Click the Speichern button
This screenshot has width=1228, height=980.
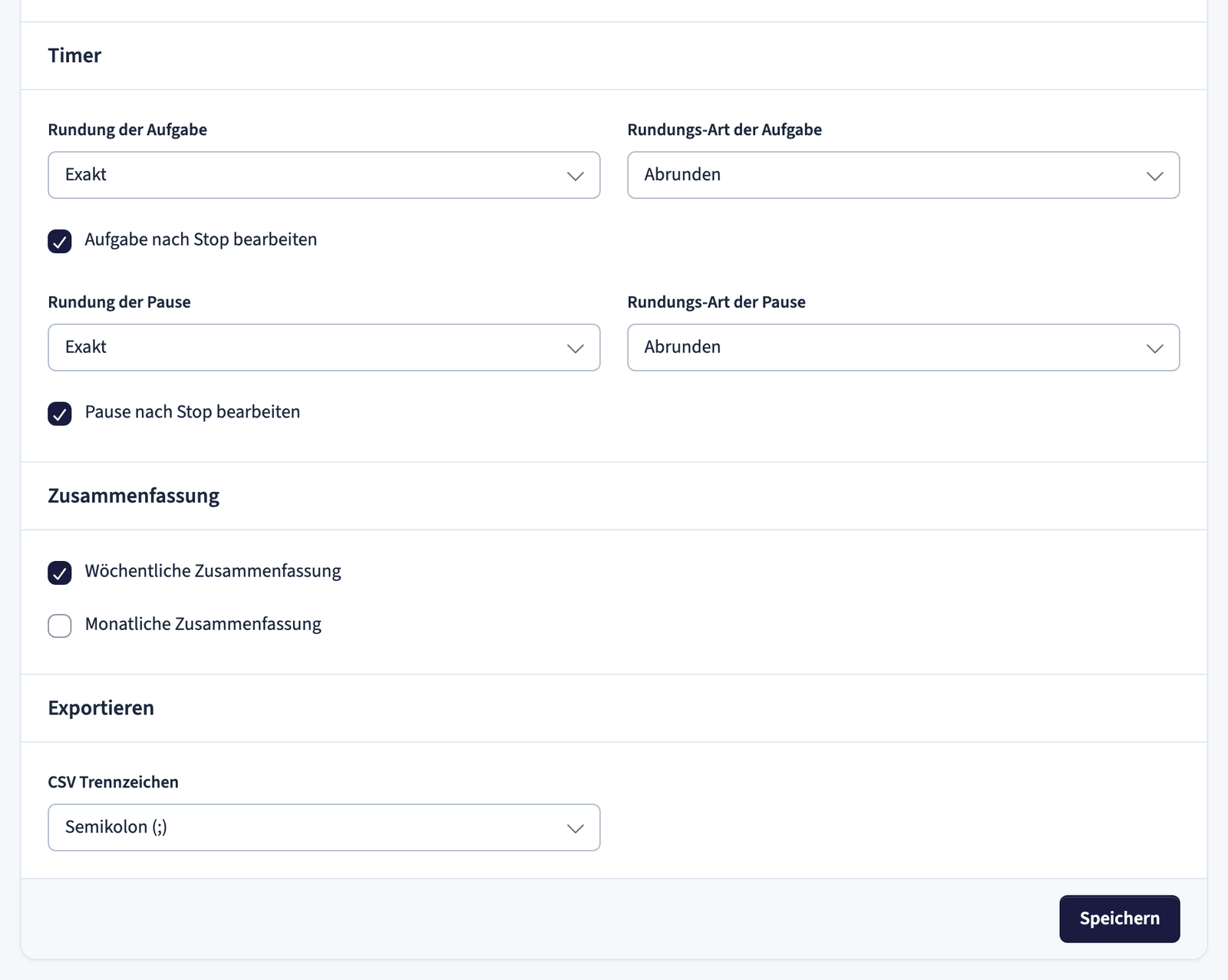(1120, 919)
